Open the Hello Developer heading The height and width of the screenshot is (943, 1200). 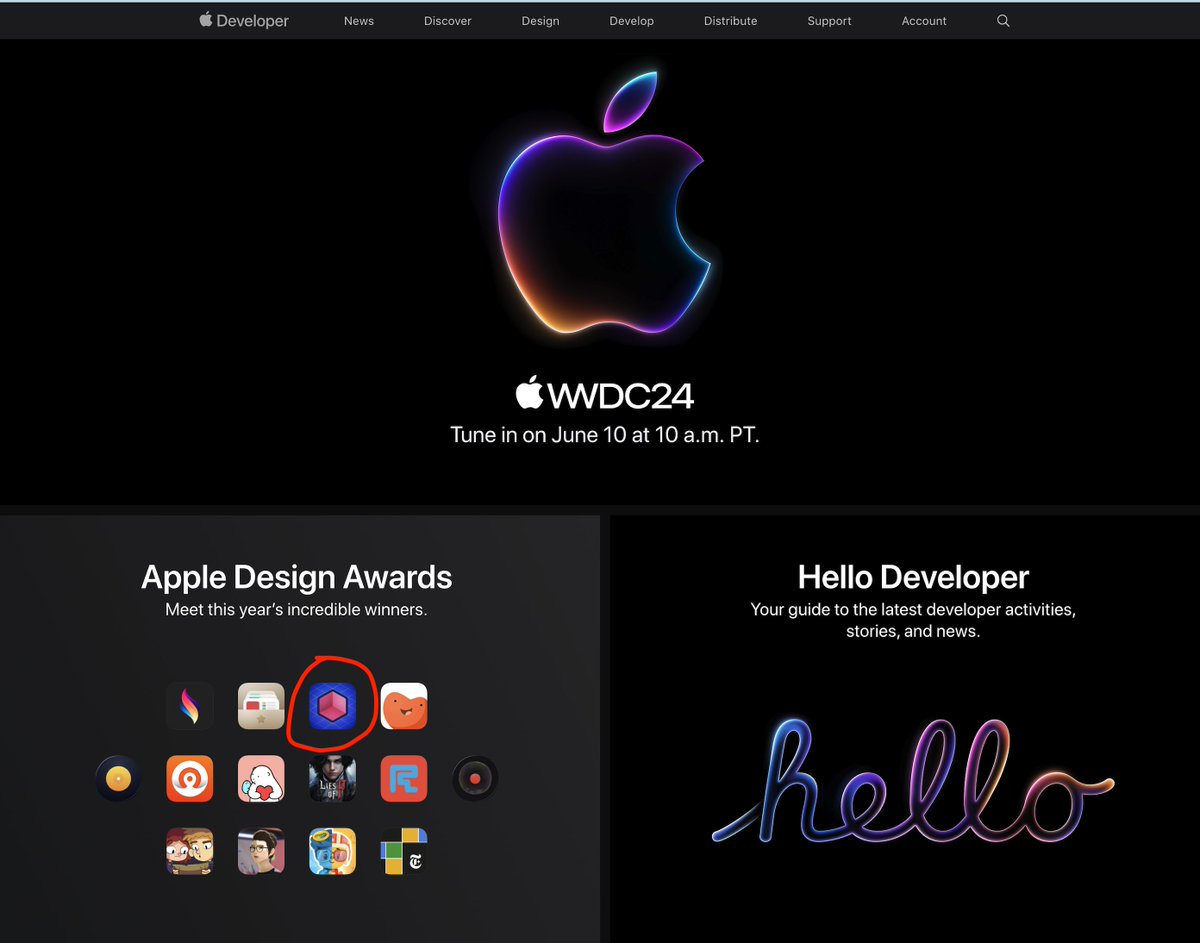click(913, 577)
